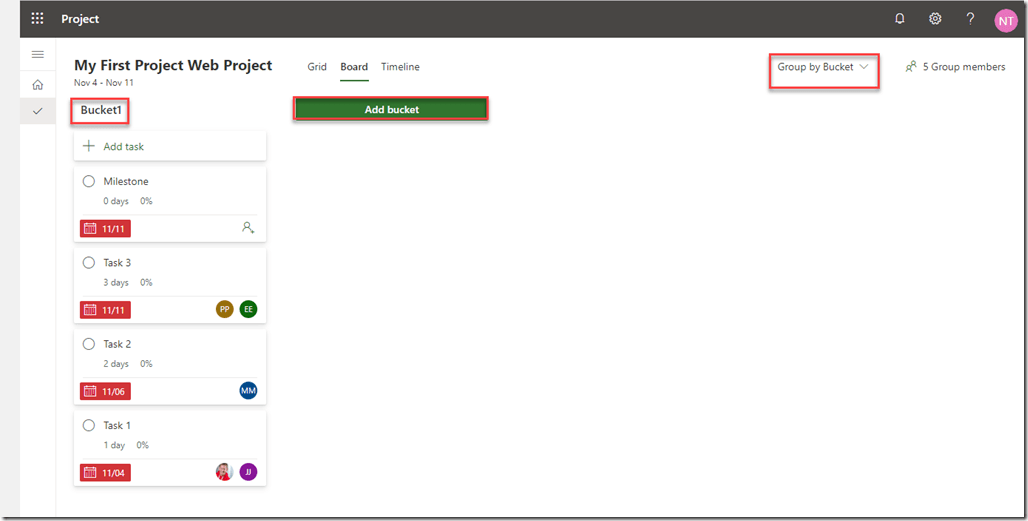Viewport: 1028px width, 521px height.
Task: Click the red 11/11 date on Task 3
Action: pyautogui.click(x=106, y=310)
